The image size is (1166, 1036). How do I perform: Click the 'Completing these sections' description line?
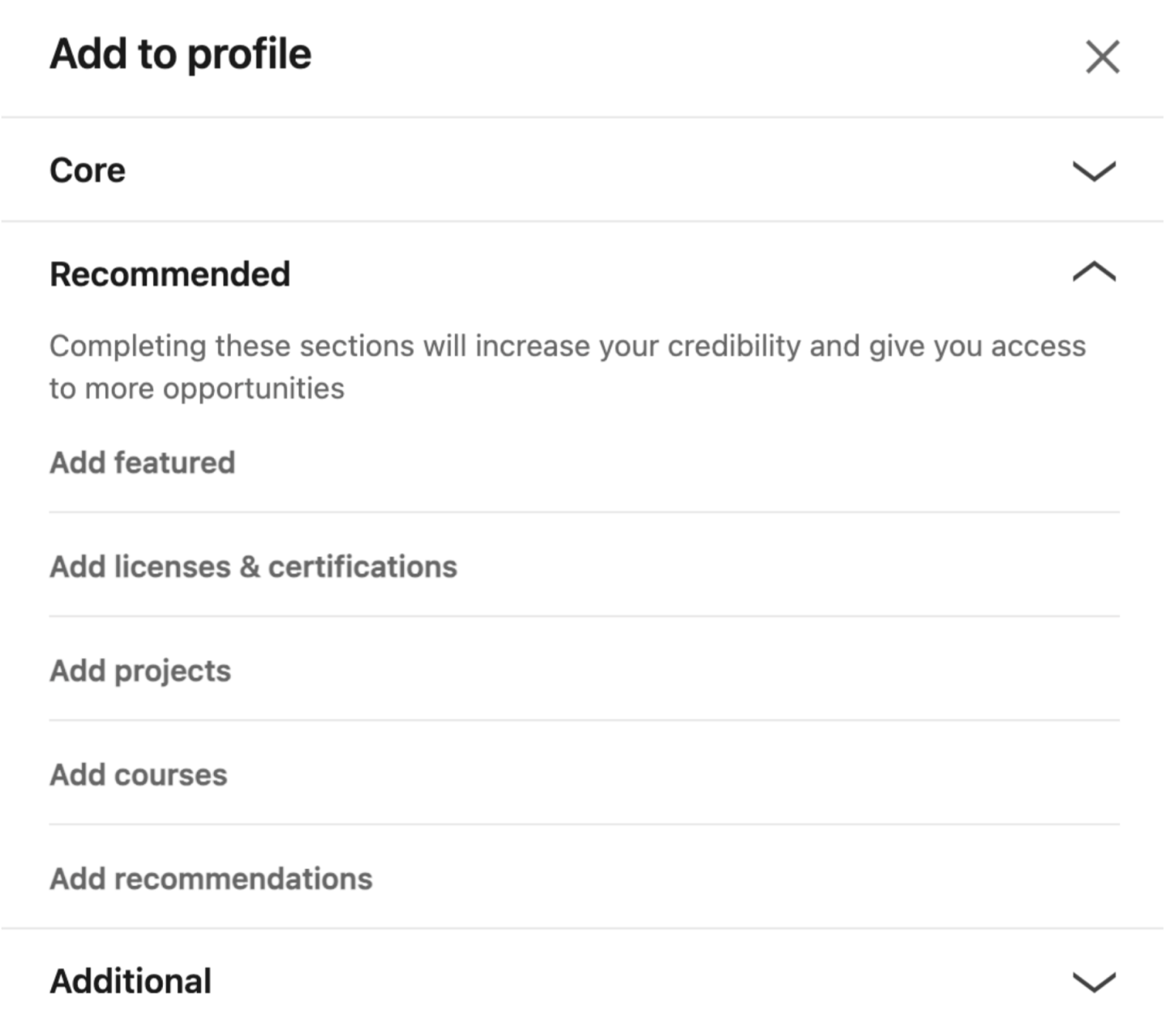coord(568,346)
